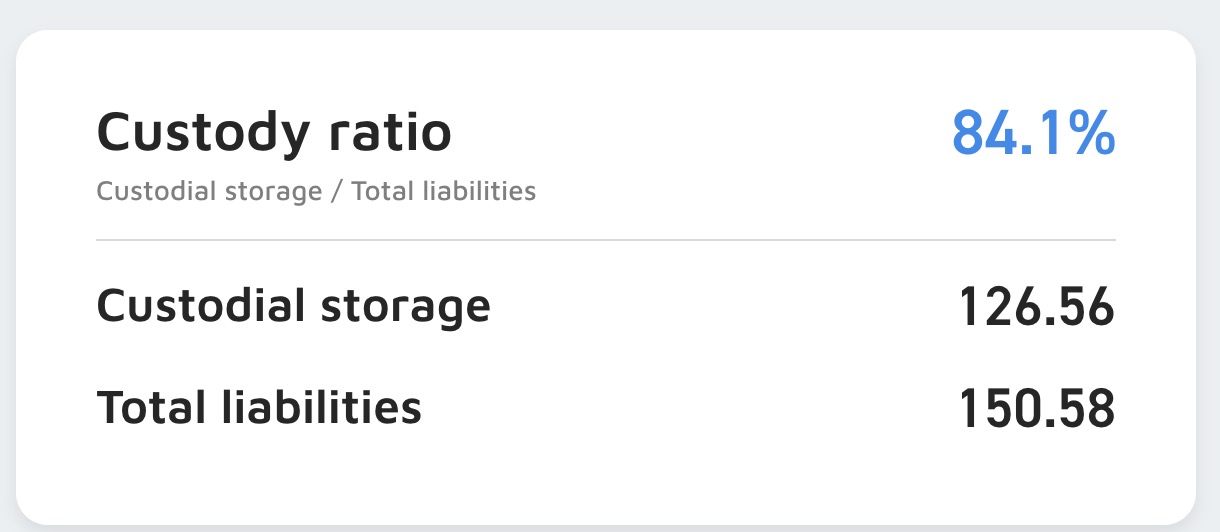Click "Total liabilities" in the small gray subtitle
1220x532 pixels.
pos(443,190)
